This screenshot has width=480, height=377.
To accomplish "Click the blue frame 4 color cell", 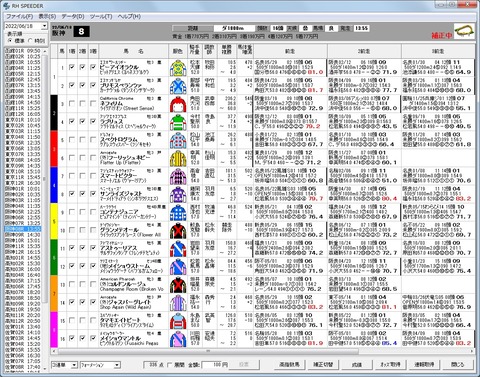I will pos(54,185).
